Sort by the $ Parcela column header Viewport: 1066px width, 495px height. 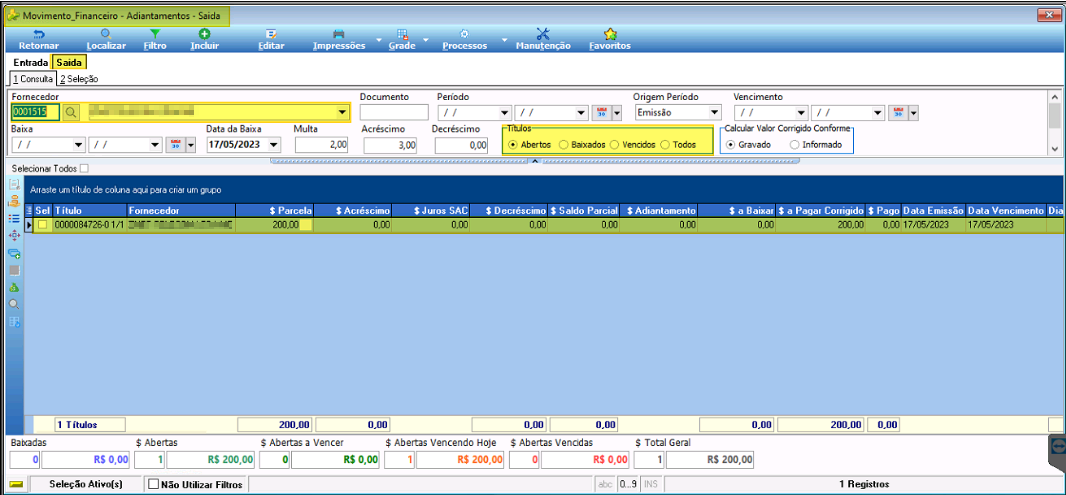point(274,211)
